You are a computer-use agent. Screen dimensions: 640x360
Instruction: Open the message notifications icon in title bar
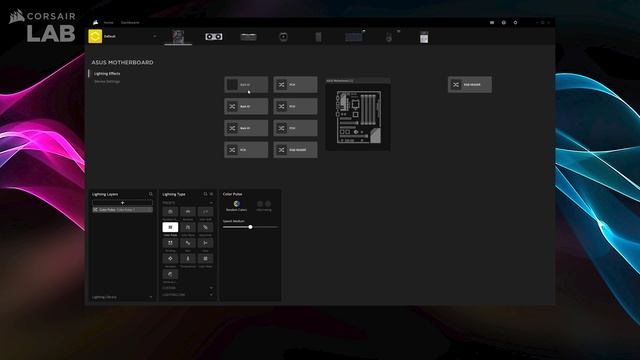(492, 23)
